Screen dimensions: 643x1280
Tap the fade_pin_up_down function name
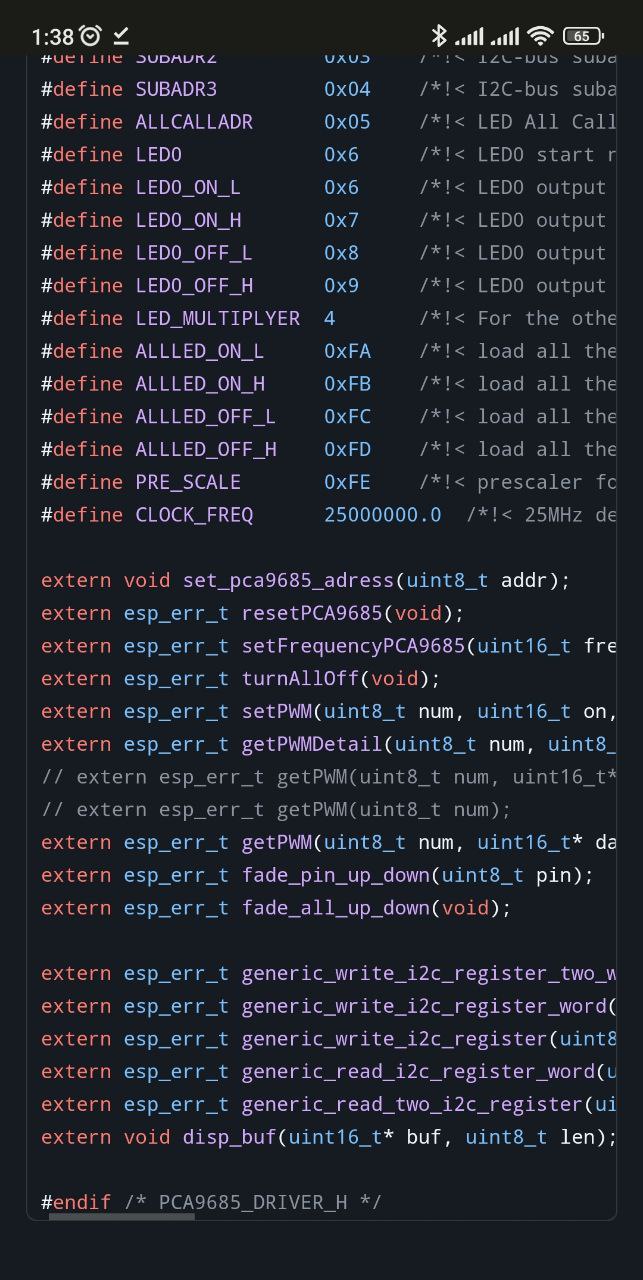pyautogui.click(x=335, y=875)
